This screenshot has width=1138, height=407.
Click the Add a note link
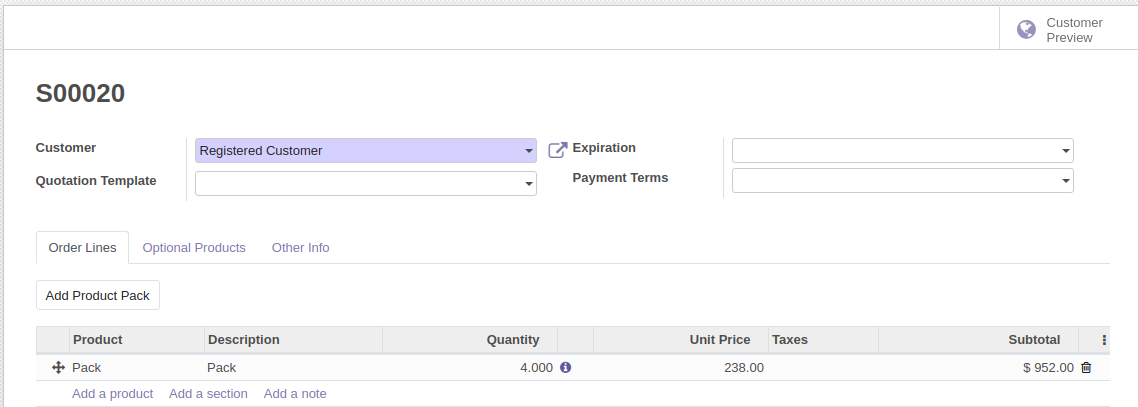pyautogui.click(x=295, y=394)
